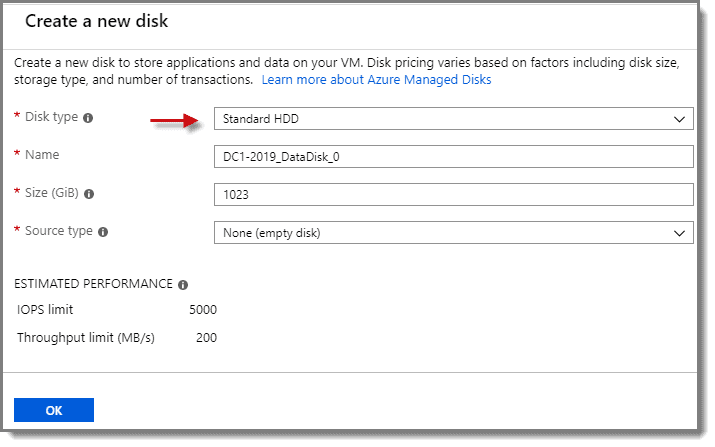This screenshot has width=715, height=447.
Task: Click the Source type info icon
Action: click(103, 232)
